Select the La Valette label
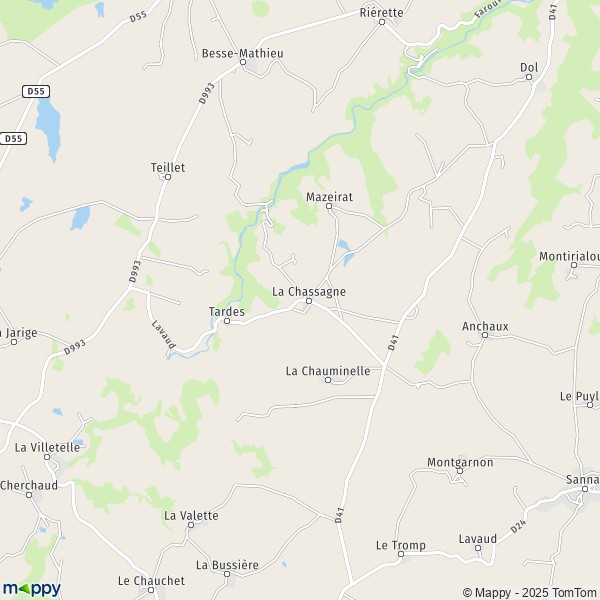The width and height of the screenshot is (600, 600). tap(191, 515)
